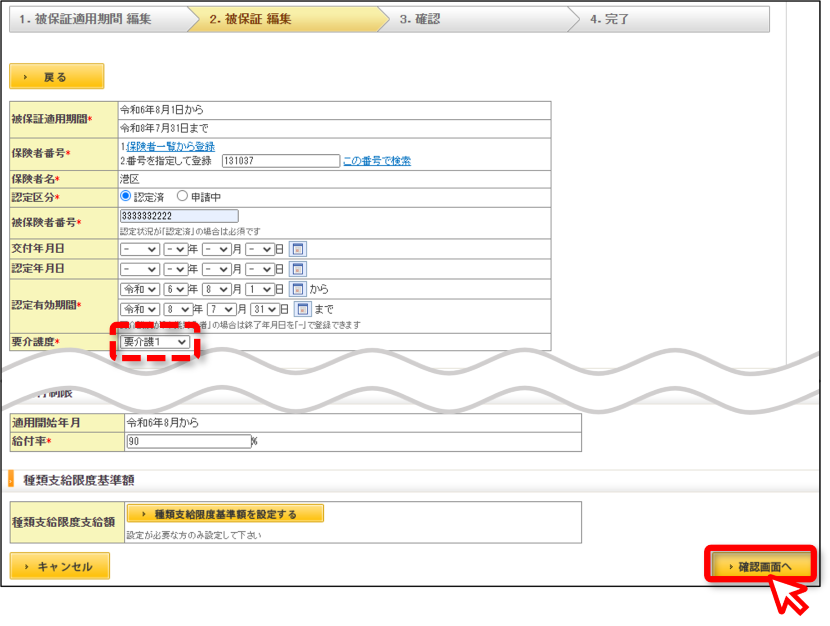Expand the 要介護度 dropdown showing 要介護1
Image resolution: width=830 pixels, height=626 pixels.
tap(155, 342)
